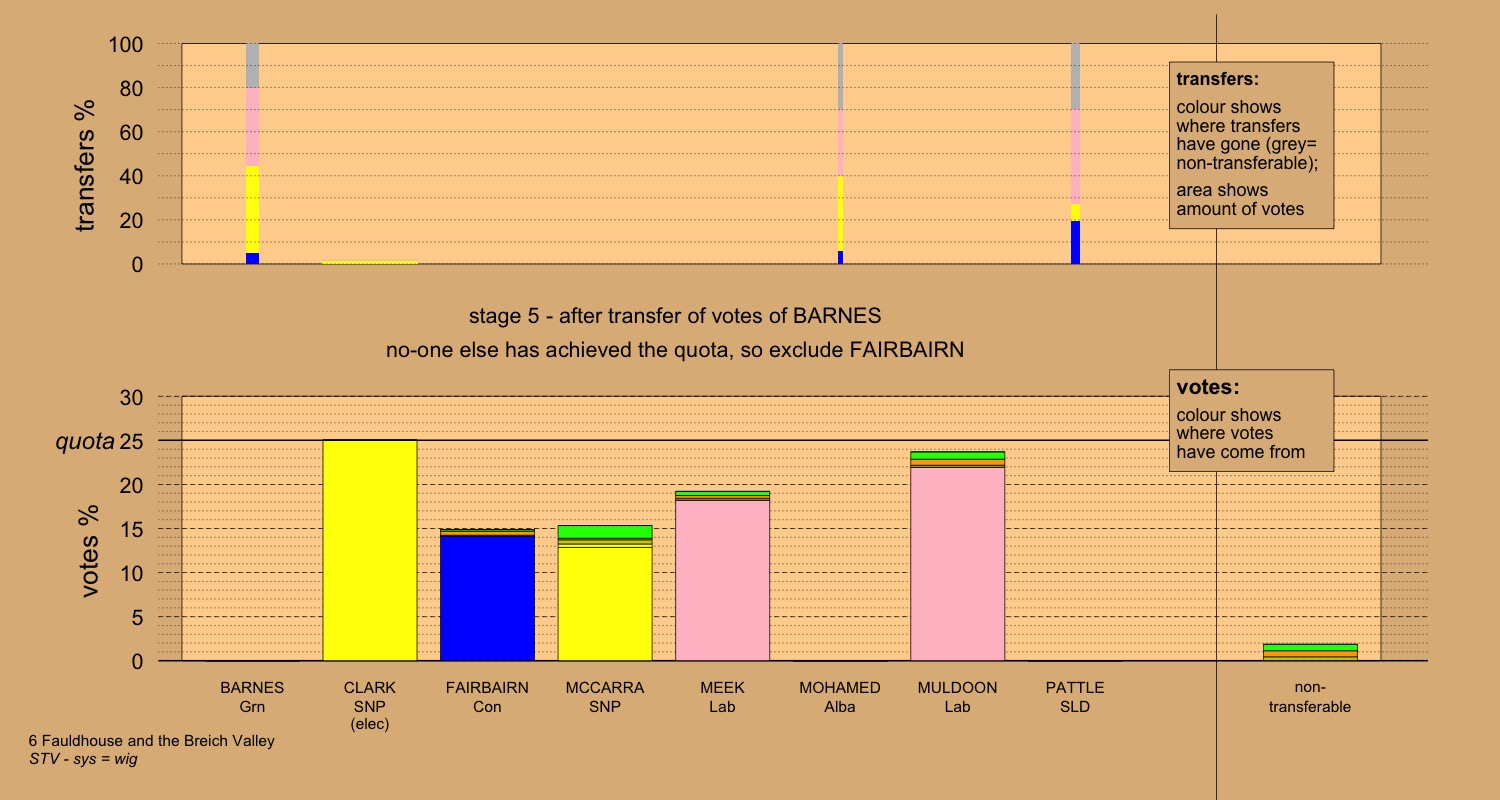Click the FAIRBAIRN Con candidate label

pos(487,697)
